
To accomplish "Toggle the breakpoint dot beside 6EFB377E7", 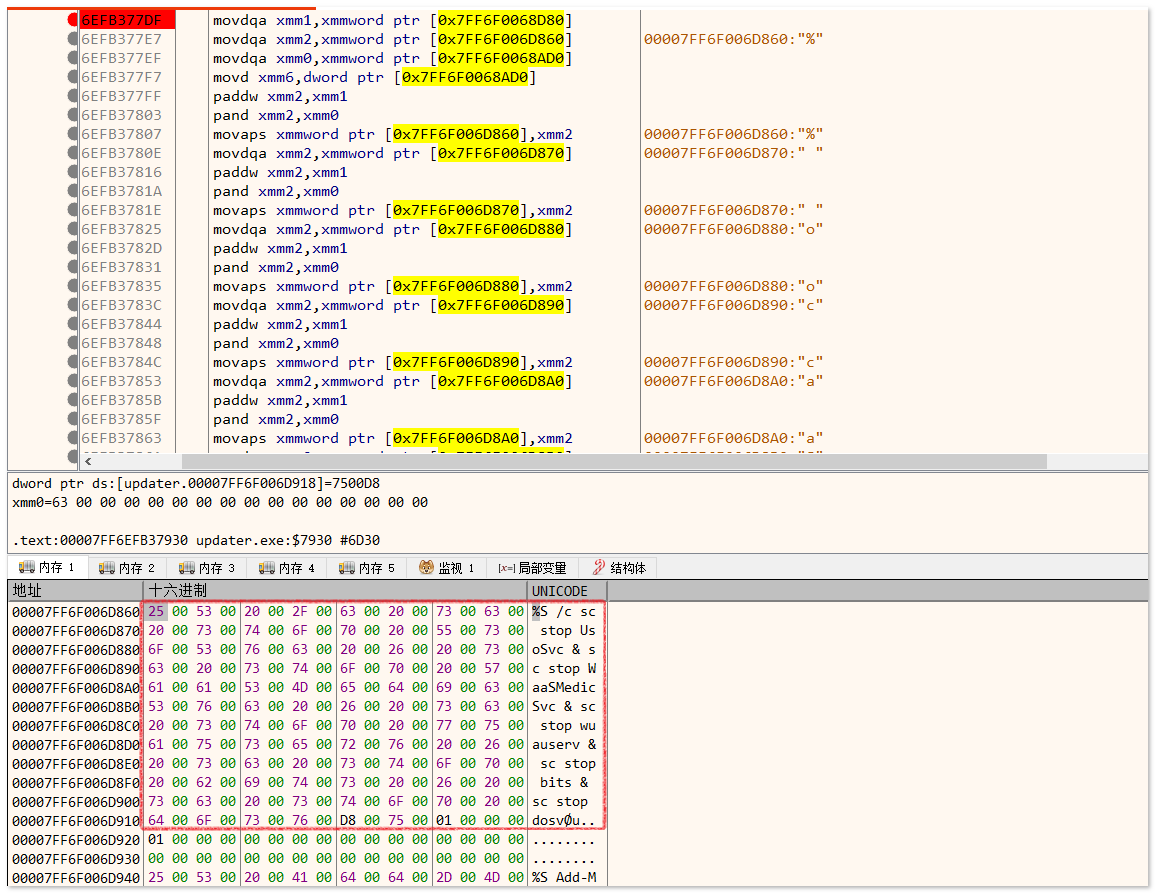I will pos(73,39).
